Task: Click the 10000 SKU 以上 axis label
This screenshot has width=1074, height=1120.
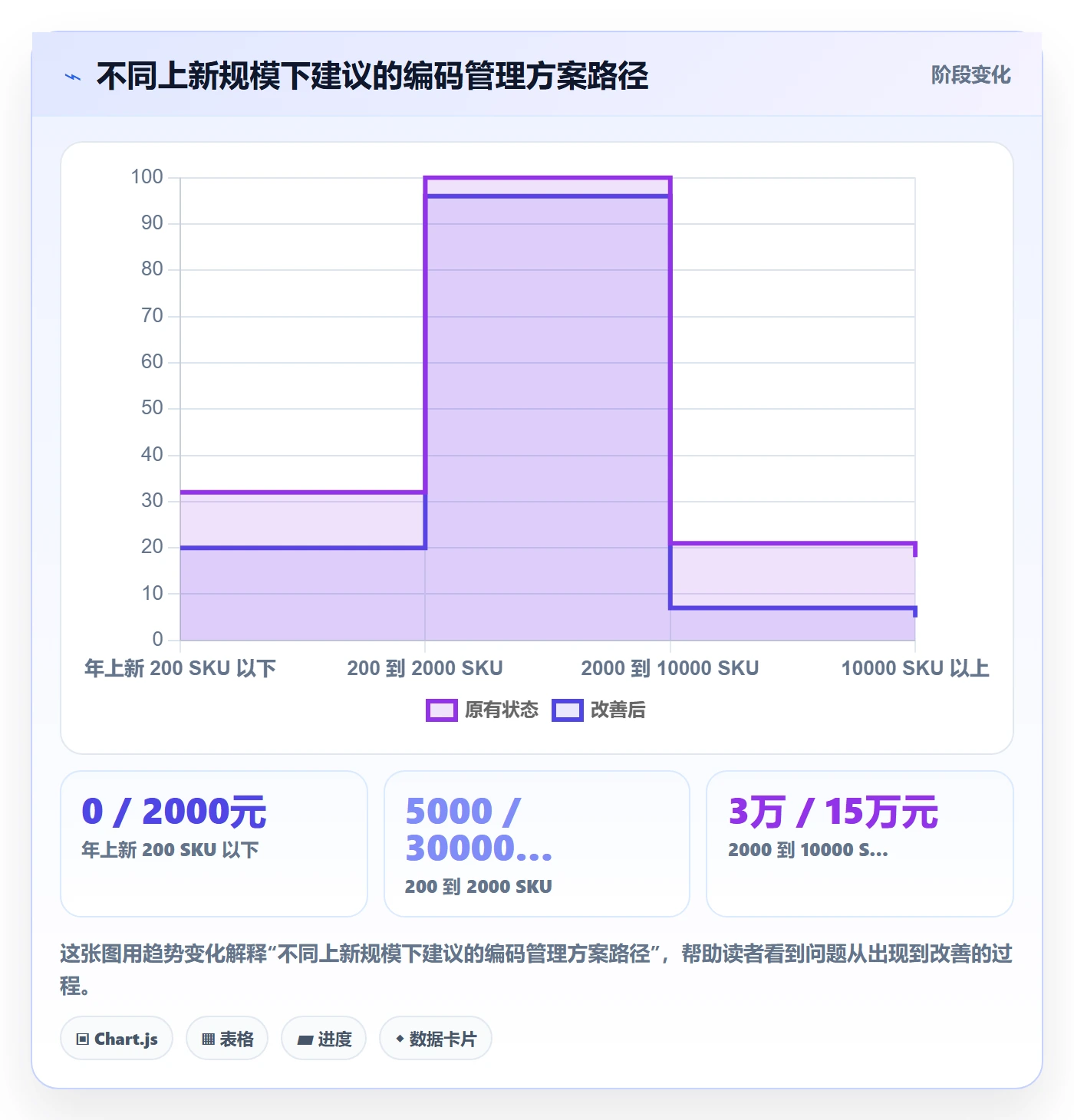Action: 915,668
